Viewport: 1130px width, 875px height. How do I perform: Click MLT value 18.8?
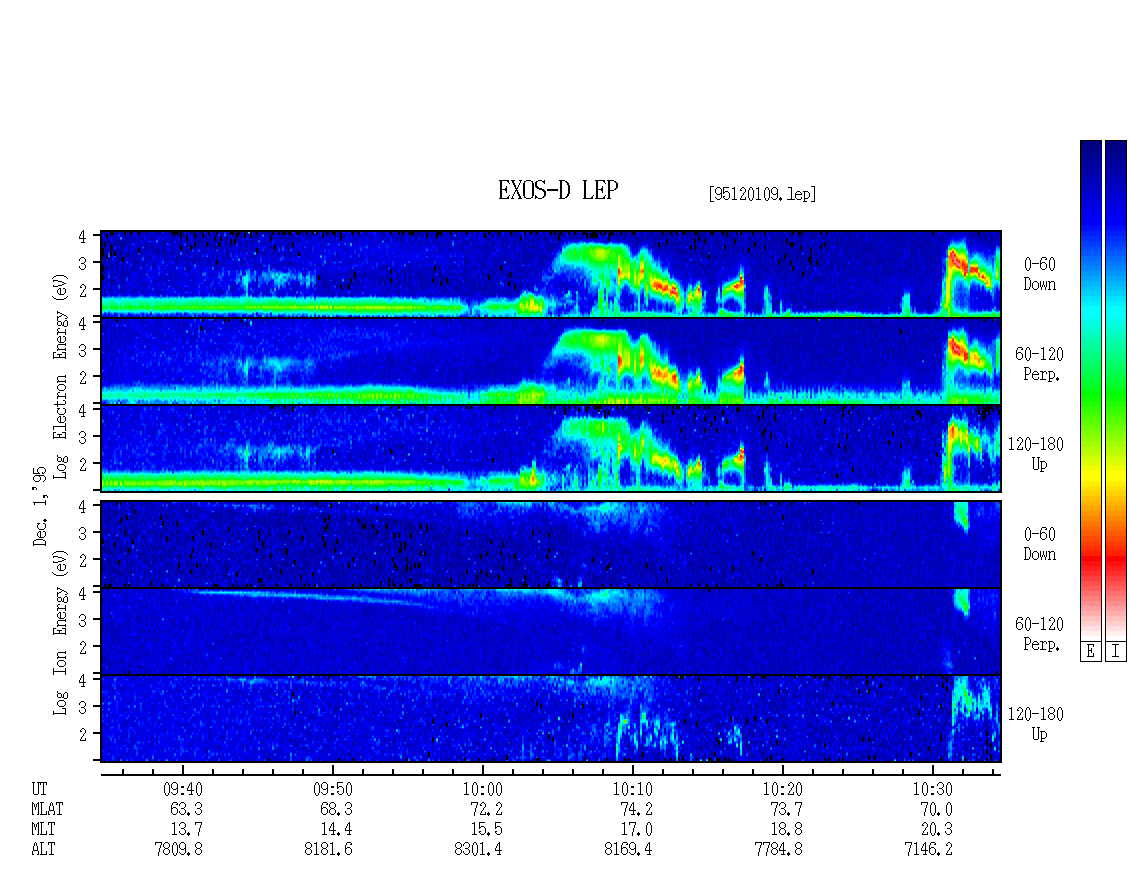click(x=786, y=830)
